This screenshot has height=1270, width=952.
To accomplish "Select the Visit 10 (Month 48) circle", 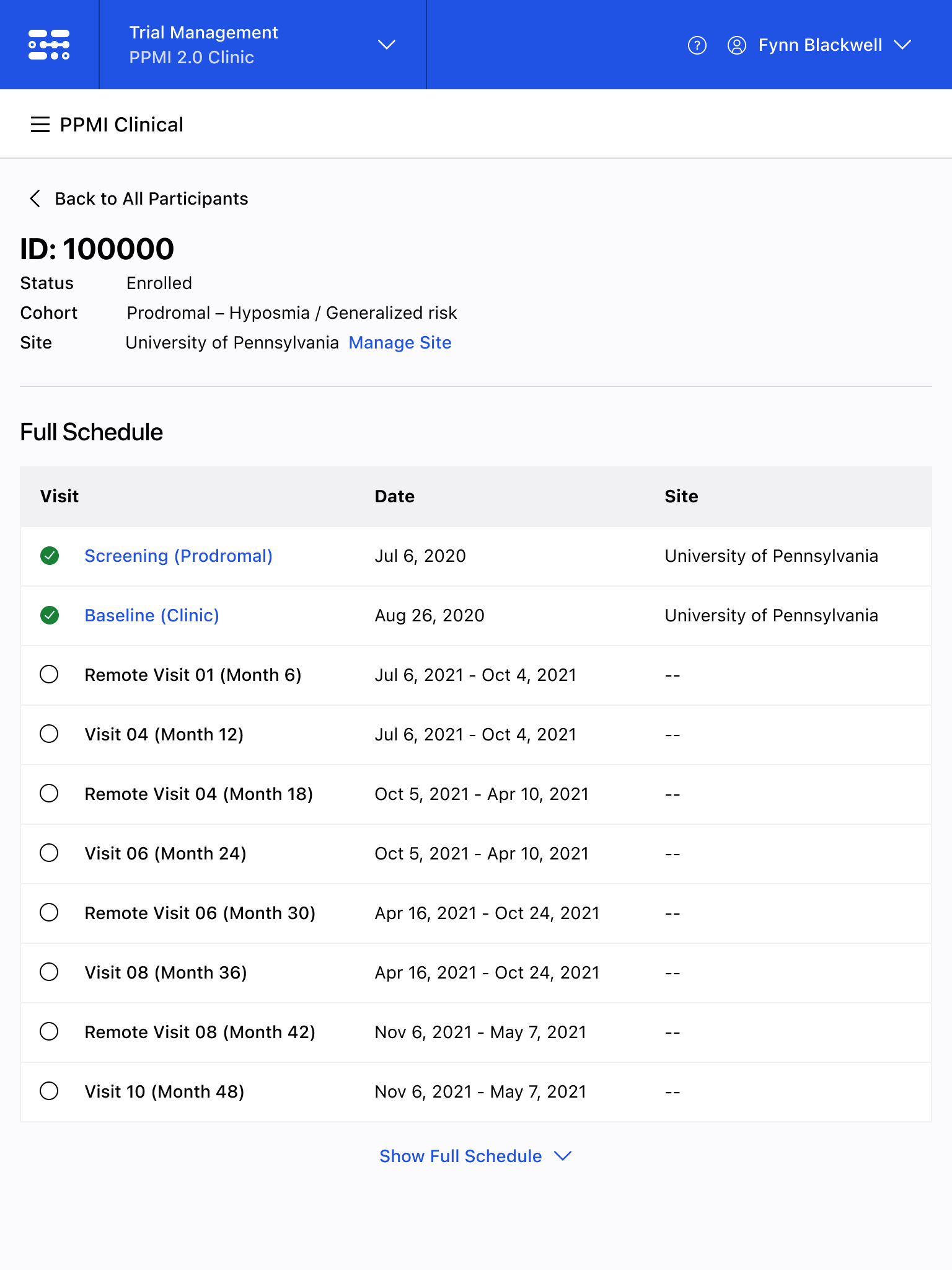I will tap(50, 1091).
